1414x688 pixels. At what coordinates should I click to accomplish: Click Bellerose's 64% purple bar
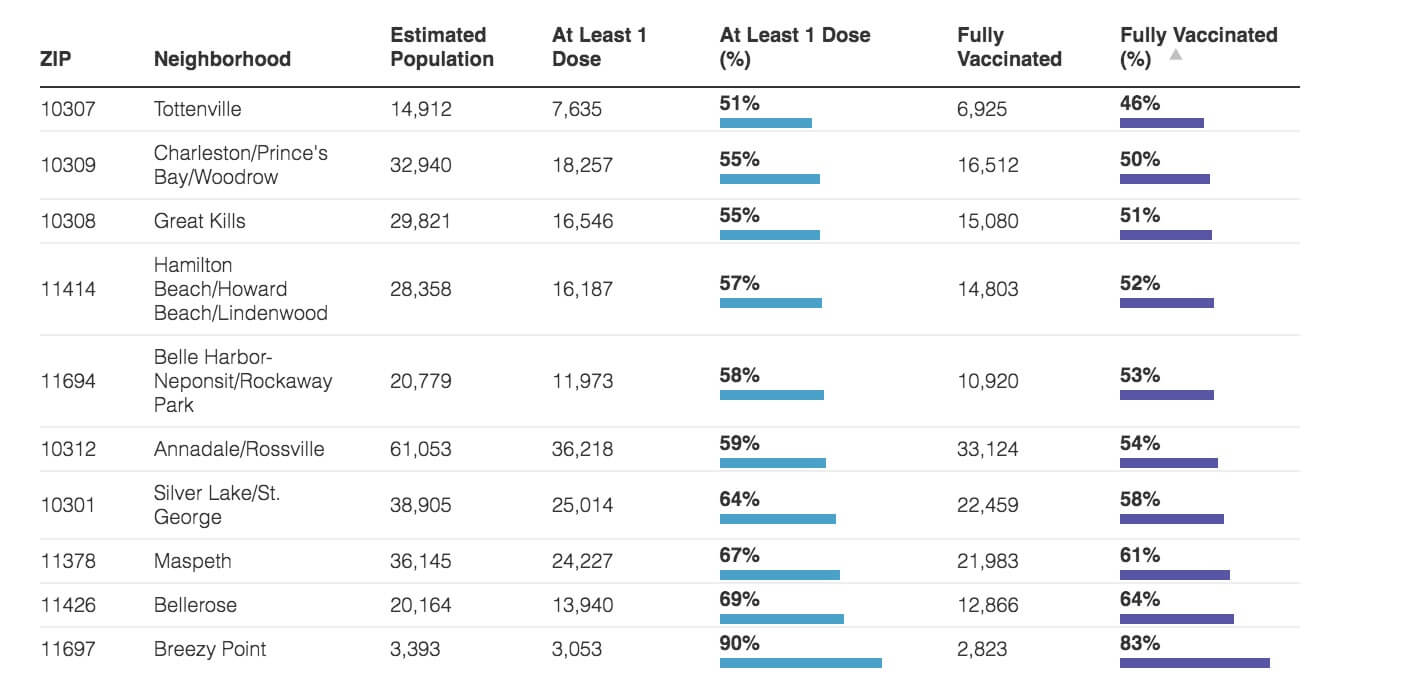pyautogui.click(x=1176, y=619)
